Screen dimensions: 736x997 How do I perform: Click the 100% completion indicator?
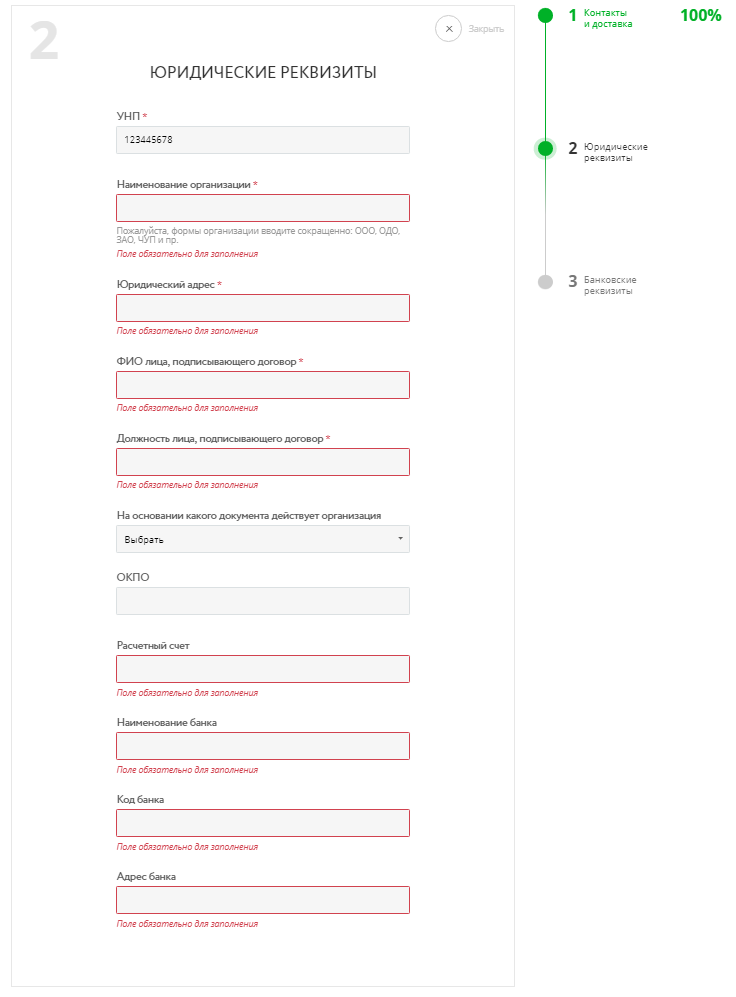[700, 16]
